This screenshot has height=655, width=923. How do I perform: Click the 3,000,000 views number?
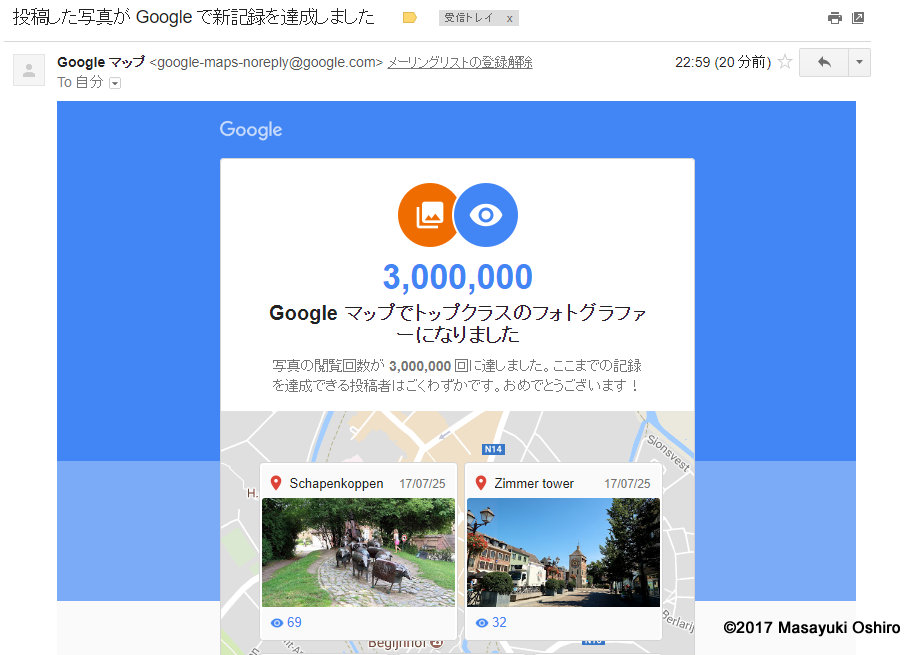point(458,277)
